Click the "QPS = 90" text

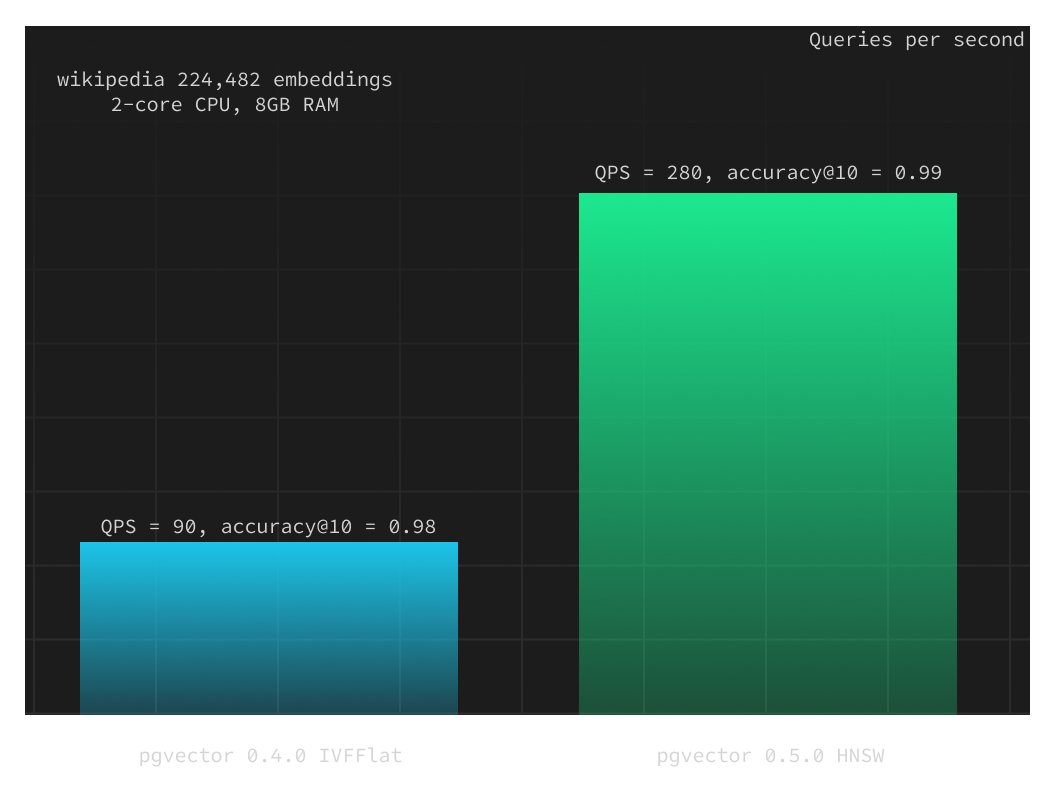(148, 527)
